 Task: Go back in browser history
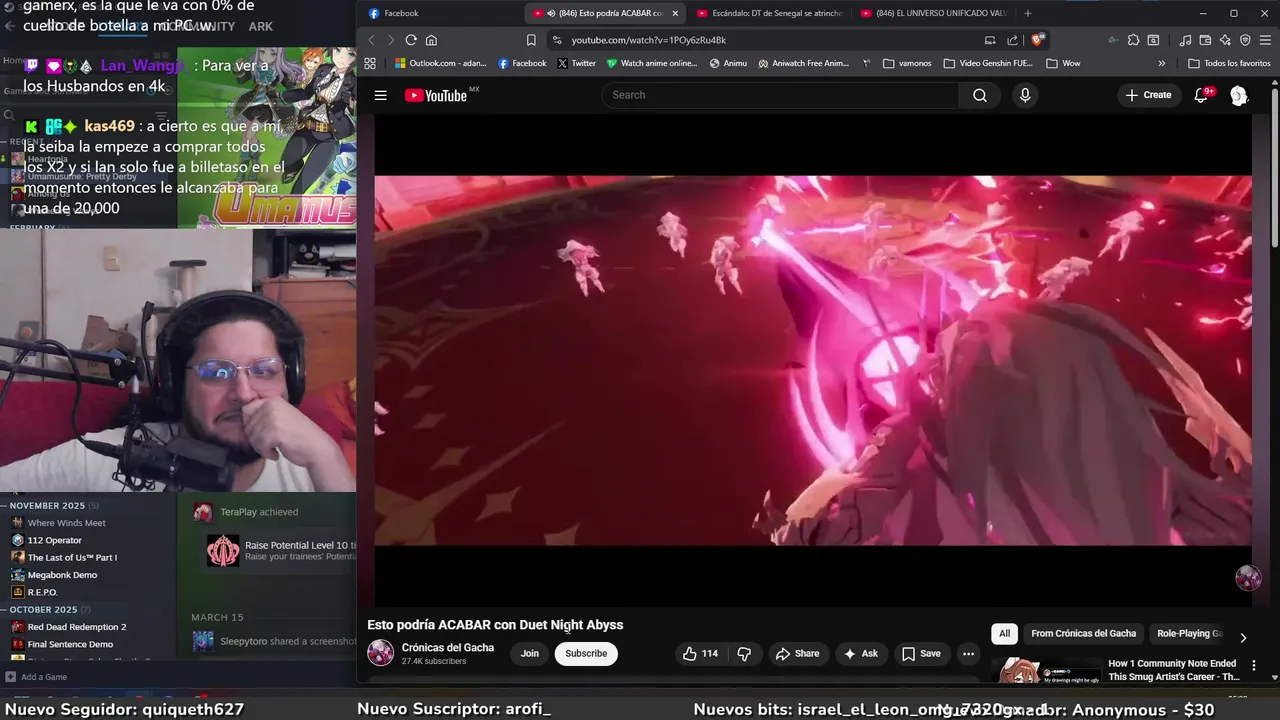[371, 40]
